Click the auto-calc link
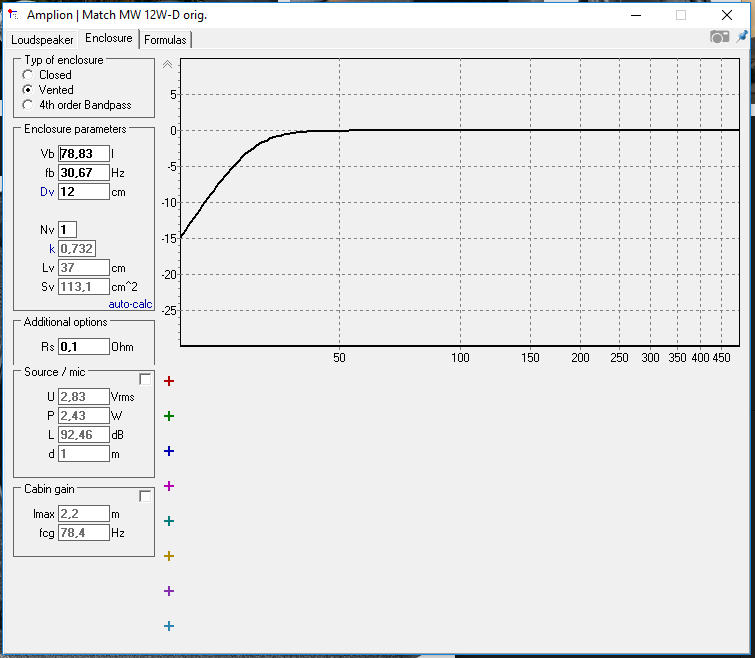The width and height of the screenshot is (755, 658). [130, 304]
